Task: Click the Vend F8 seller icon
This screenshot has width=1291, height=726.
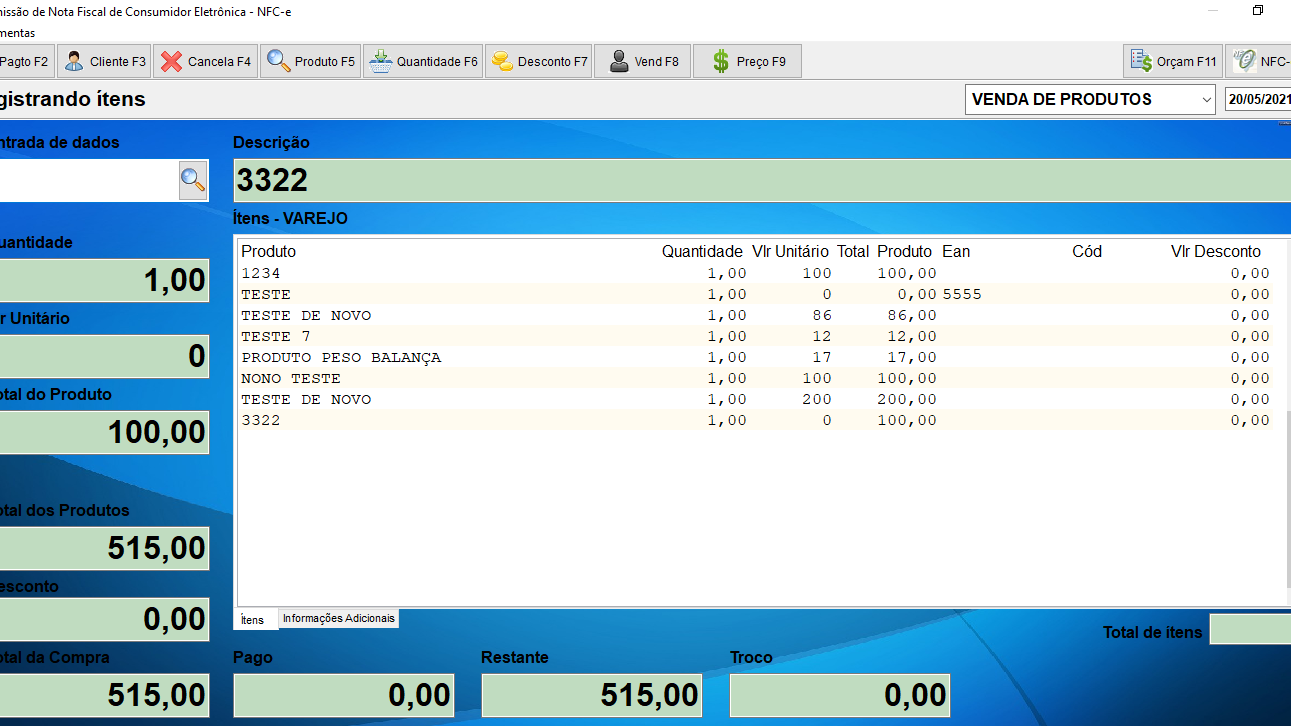Action: 619,61
